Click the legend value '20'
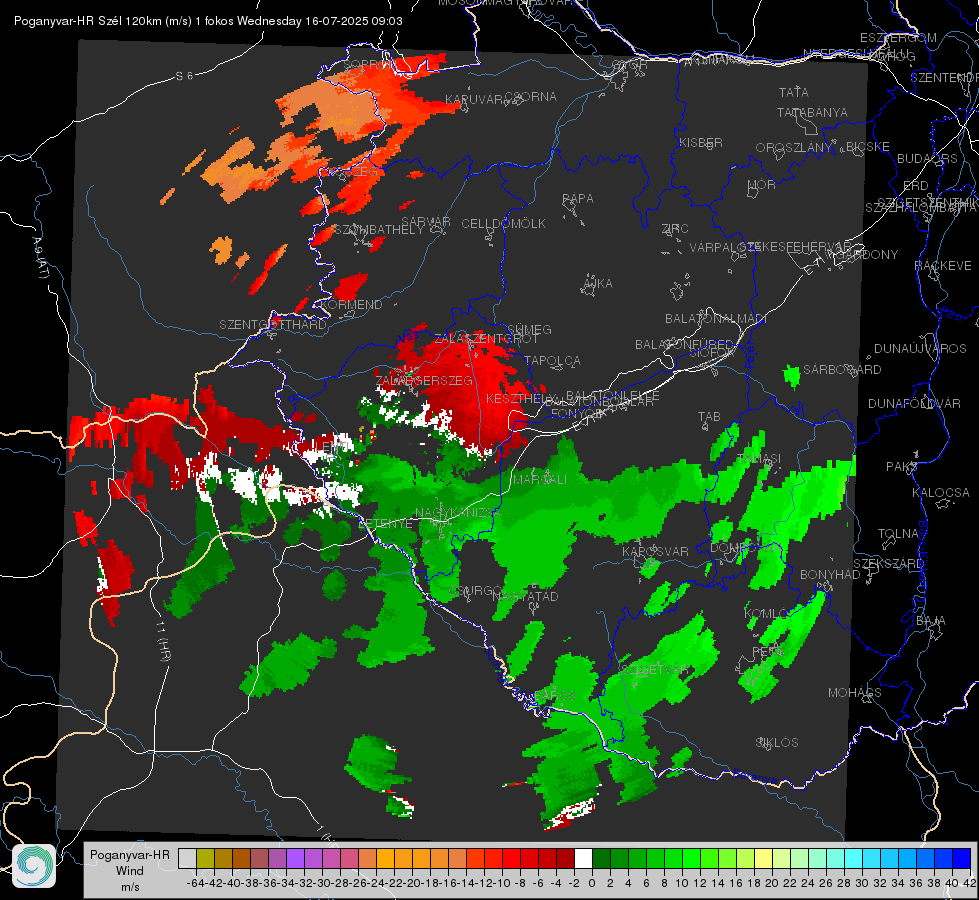Image resolution: width=979 pixels, height=900 pixels. coord(772,883)
